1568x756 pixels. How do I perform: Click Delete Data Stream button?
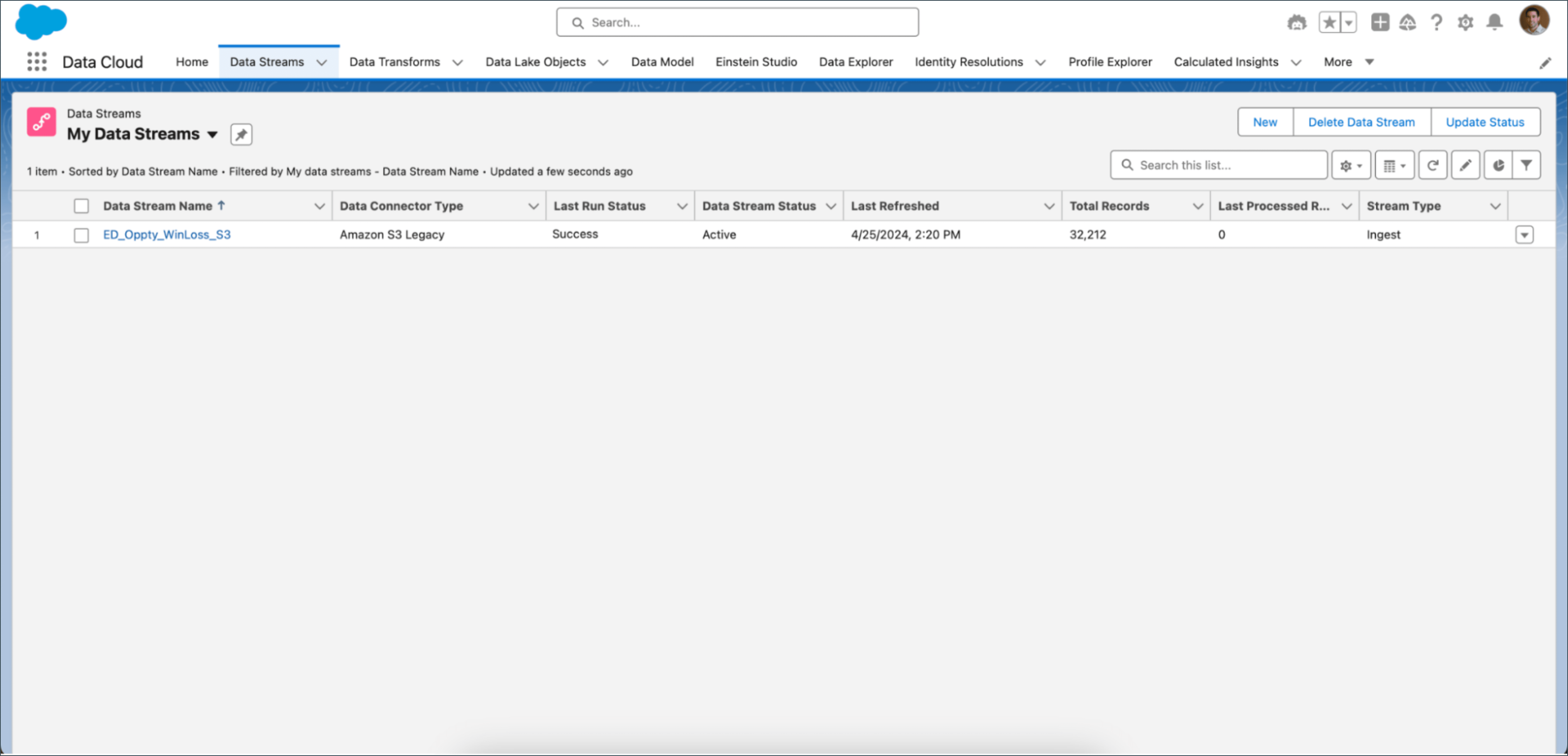point(1361,122)
